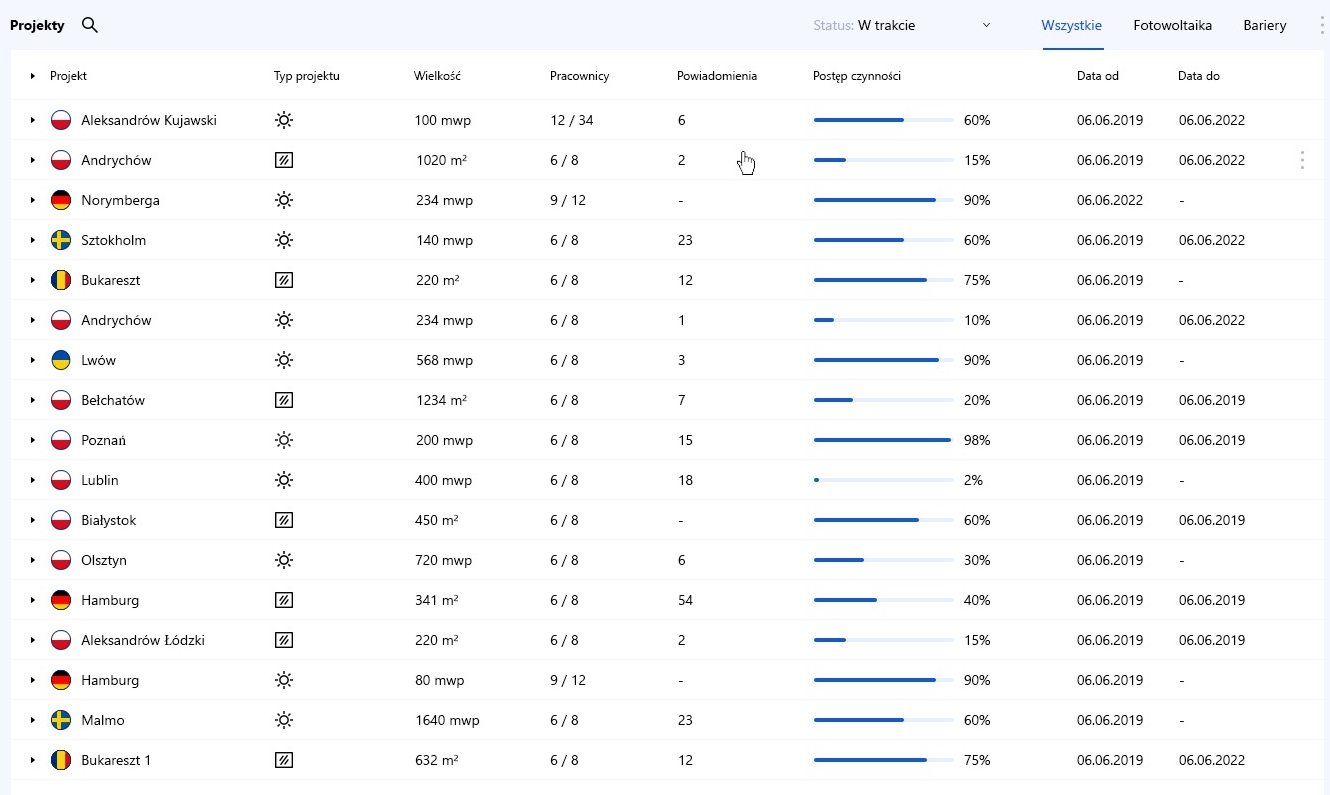Viewport: 1330px width, 795px height.
Task: Switch to the Wszystkie tab
Action: point(1072,26)
